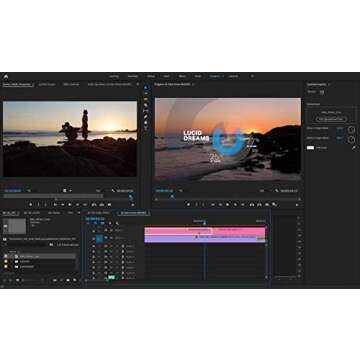Open Program monitor settings wrench
Image resolution: width=360 pixels, height=360 pixels.
pos(277,191)
